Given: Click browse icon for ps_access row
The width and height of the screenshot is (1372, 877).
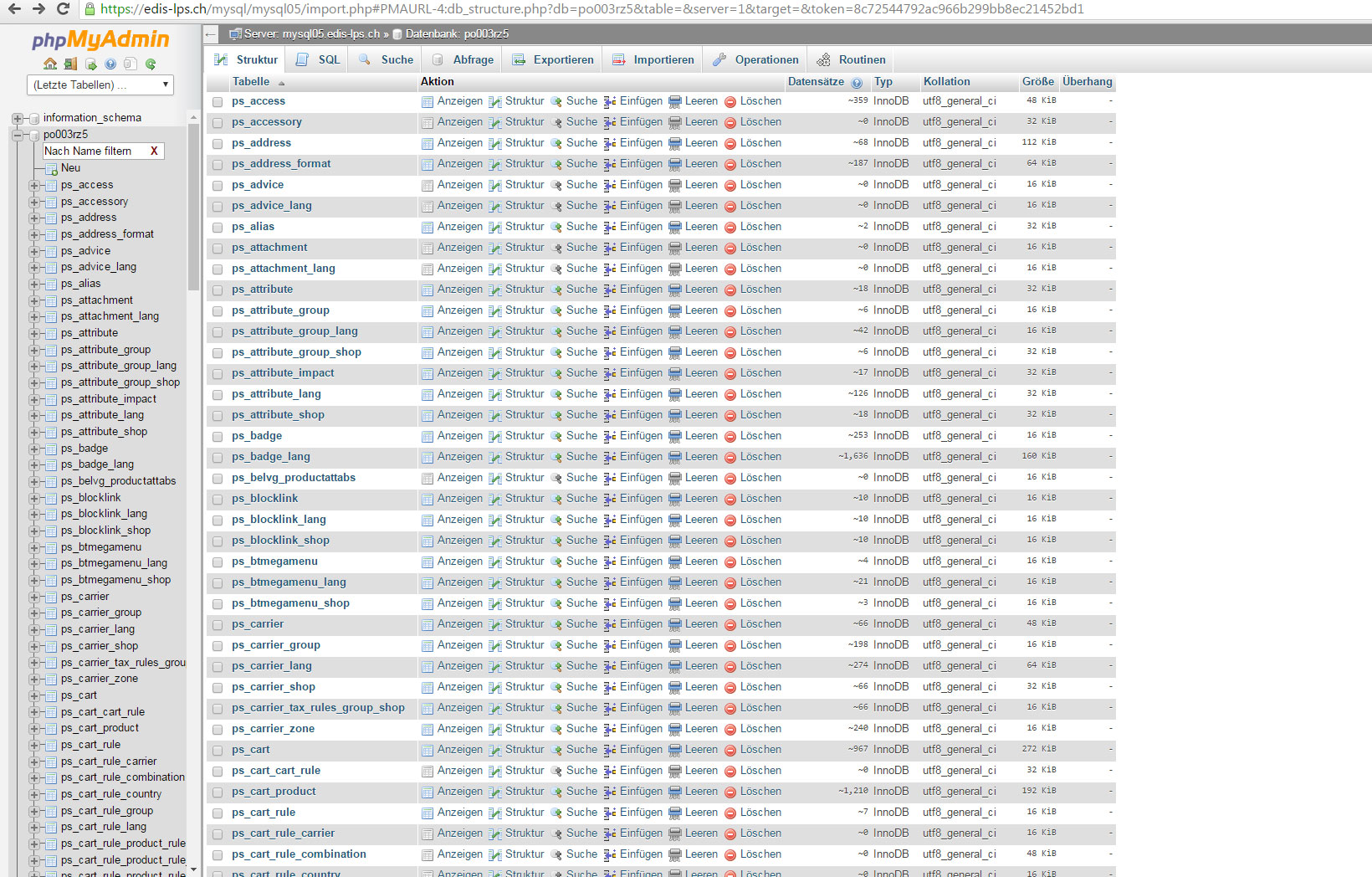Looking at the screenshot, I should point(427,101).
